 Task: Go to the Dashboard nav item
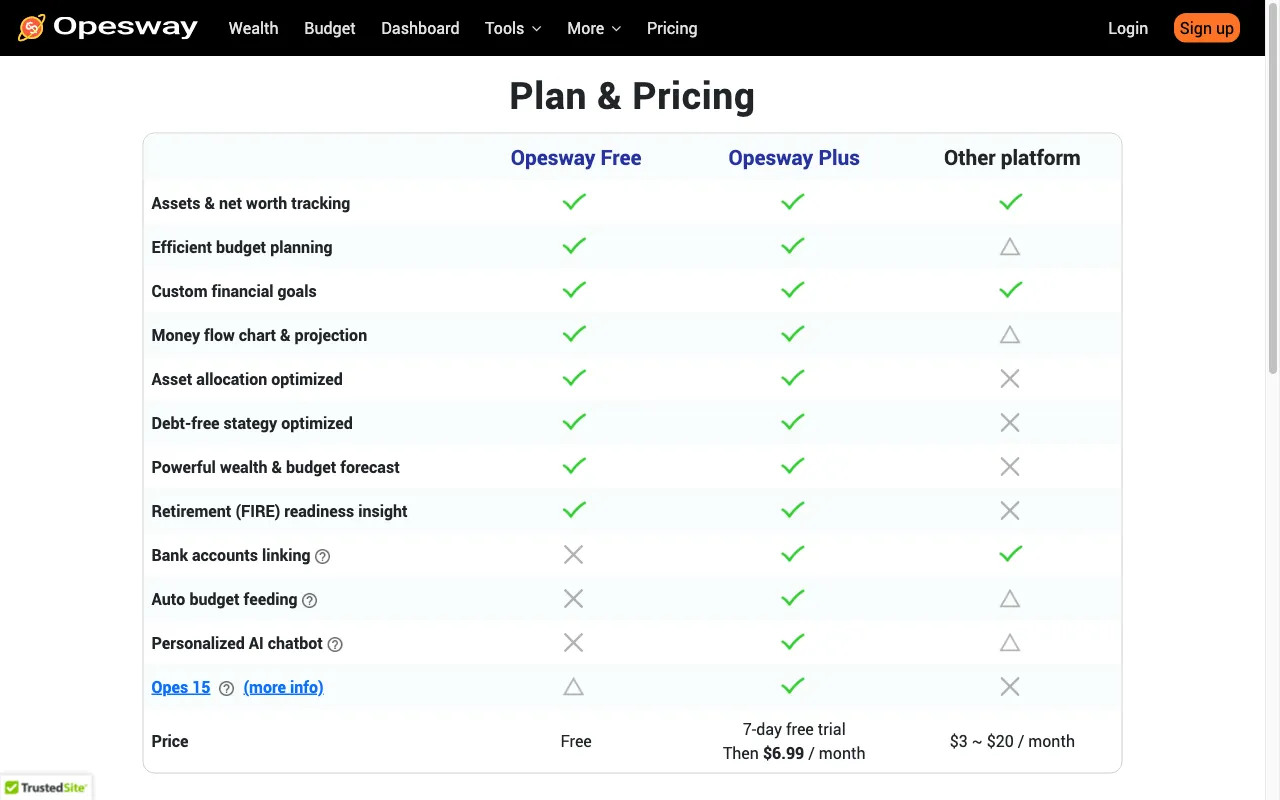pyautogui.click(x=420, y=28)
